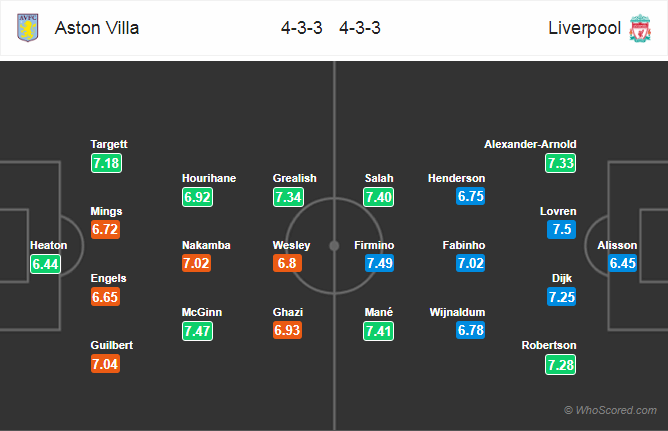The height and width of the screenshot is (431, 668).
Task: Click the player name Nakamba
Action: click(206, 245)
